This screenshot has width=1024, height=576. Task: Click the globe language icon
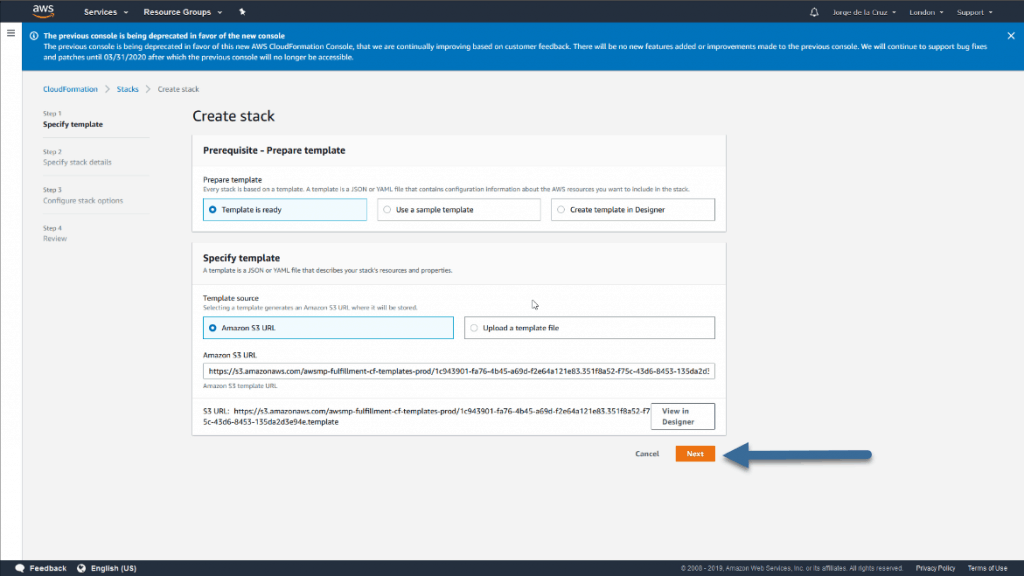[81, 568]
